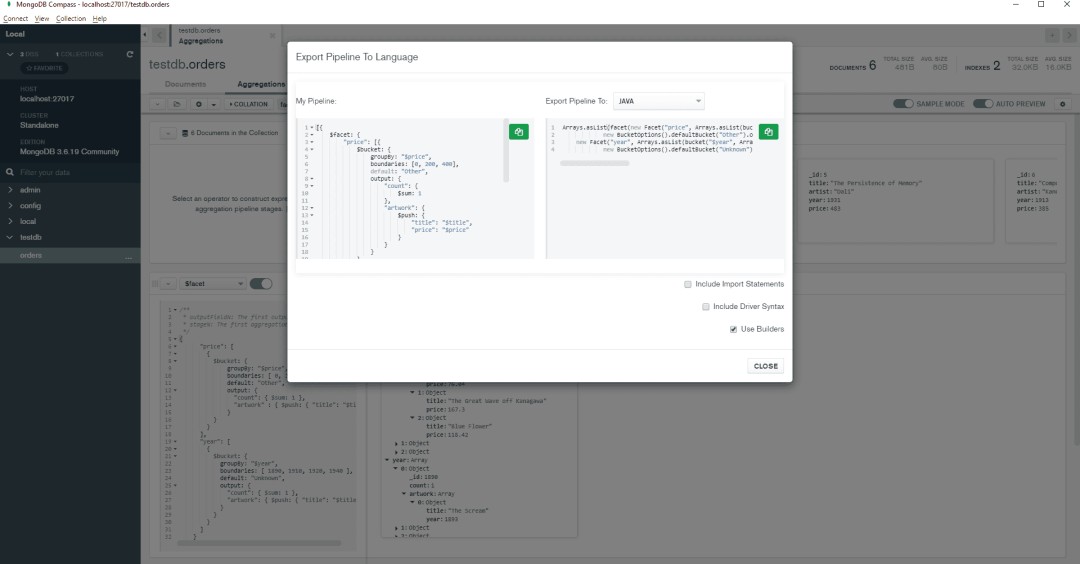Open the $facet stage operator dropdown
Viewport: 1080px width, 564px height.
pos(212,284)
